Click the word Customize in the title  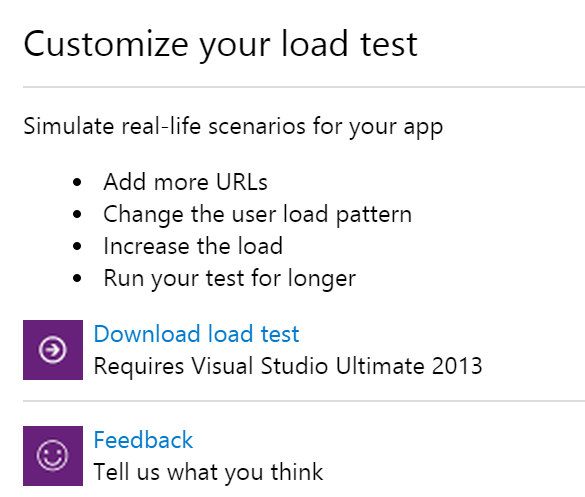(x=106, y=44)
